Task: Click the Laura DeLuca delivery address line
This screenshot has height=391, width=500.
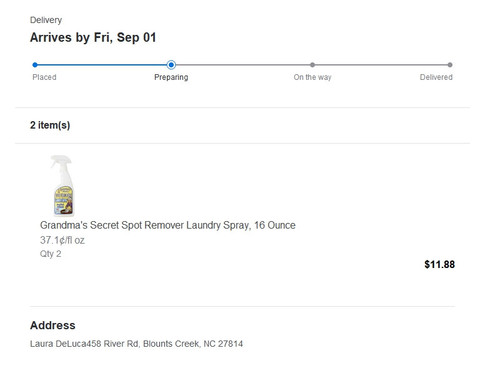Action: pos(136,344)
